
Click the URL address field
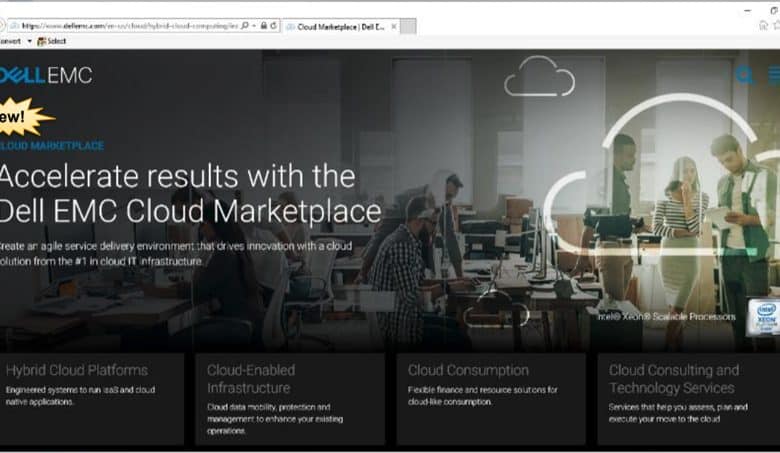[130, 26]
